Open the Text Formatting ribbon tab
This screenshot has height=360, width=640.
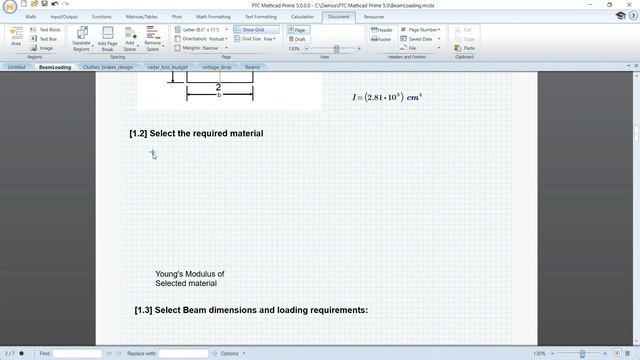pyautogui.click(x=261, y=17)
